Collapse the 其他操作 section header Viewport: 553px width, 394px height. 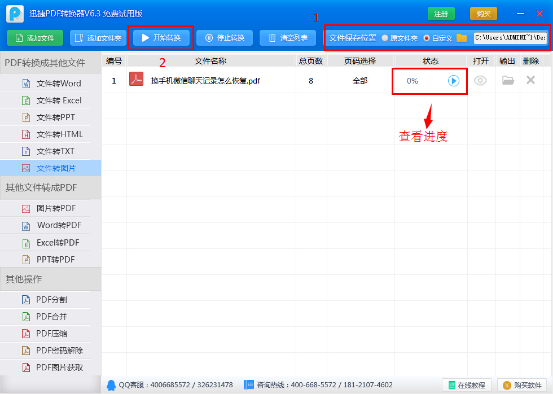(x=50, y=279)
